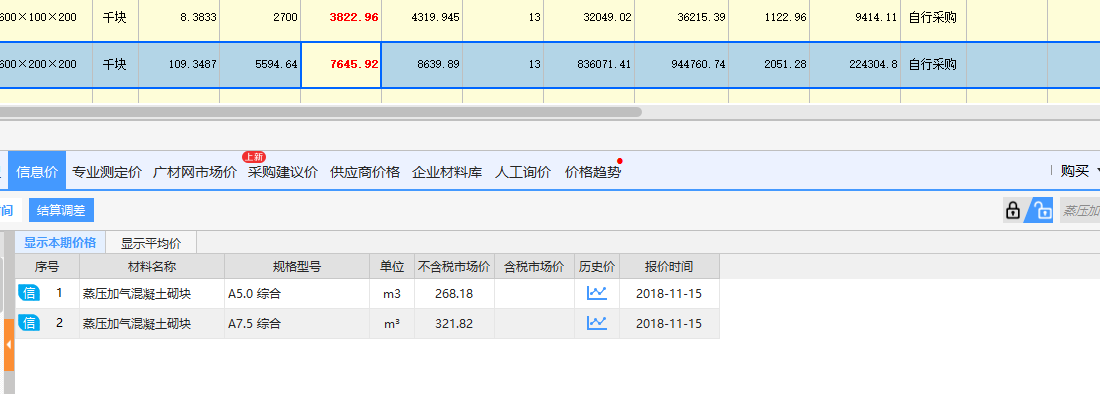Screen dimensions: 1100x394
Task: Click the 600×100×200 specification cell
Action: (x=46, y=18)
